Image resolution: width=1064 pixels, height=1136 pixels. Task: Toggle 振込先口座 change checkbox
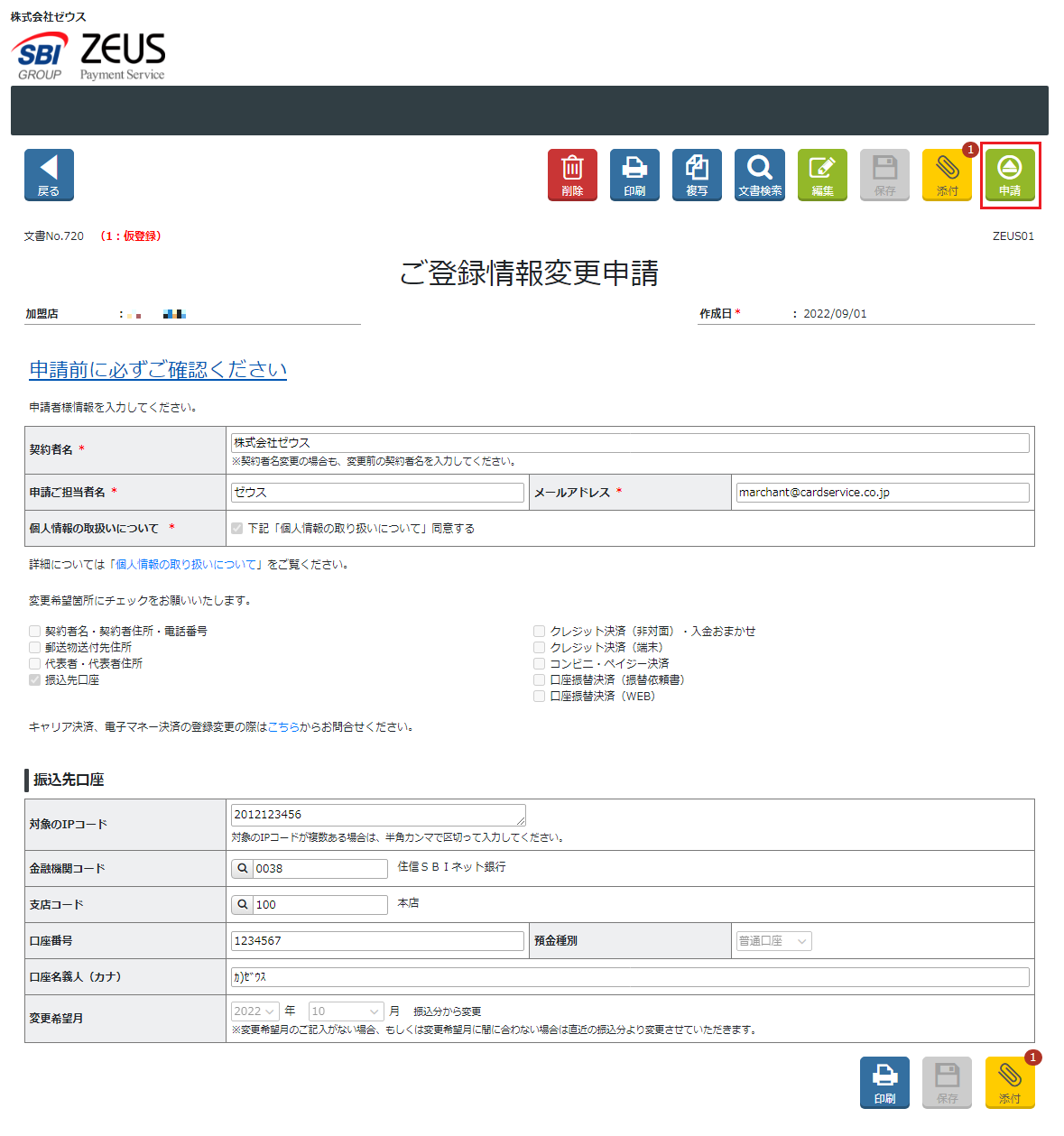[x=34, y=679]
